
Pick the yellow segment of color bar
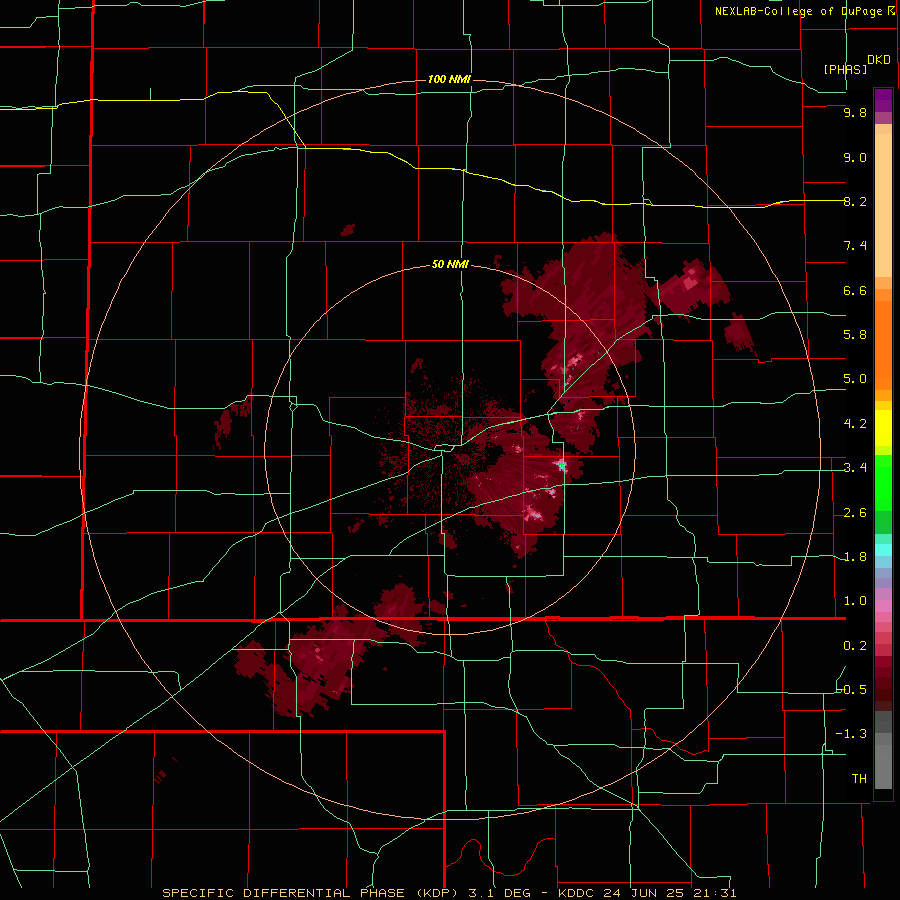[x=883, y=428]
